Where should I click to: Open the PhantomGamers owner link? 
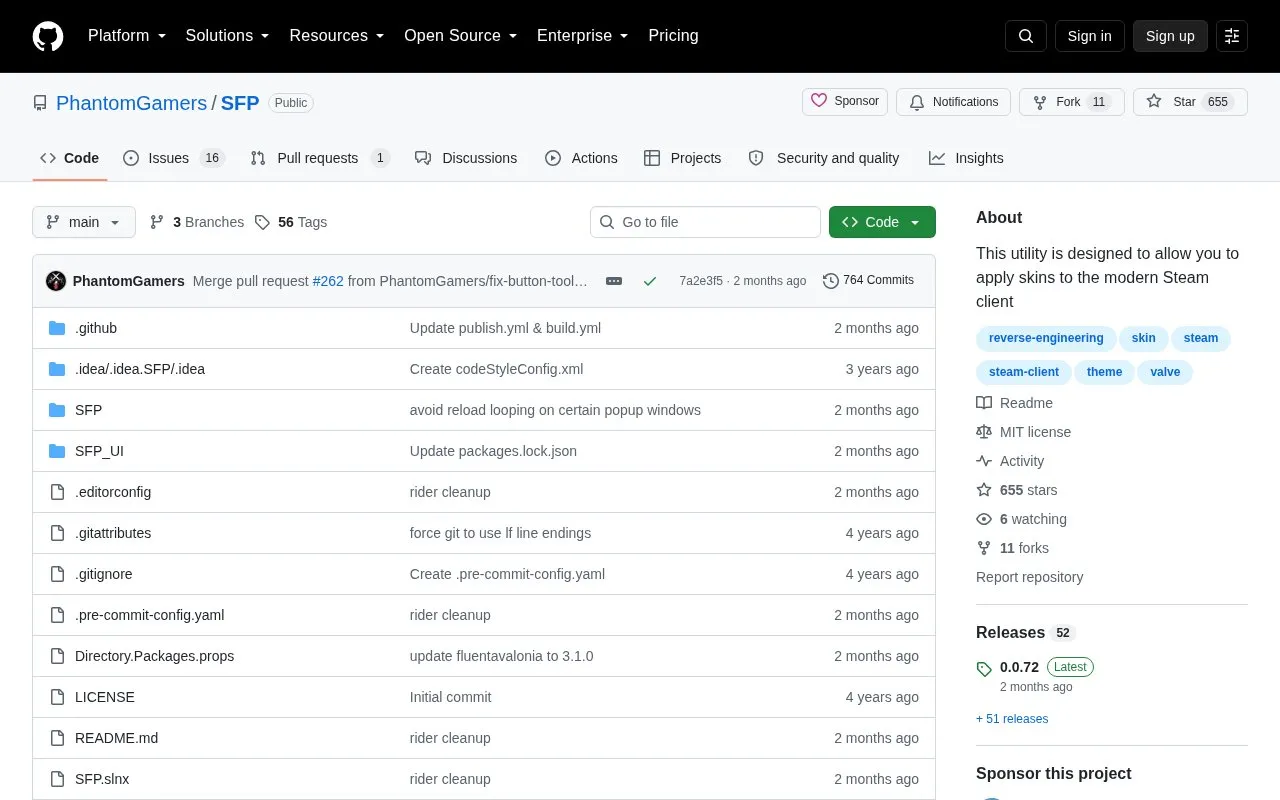[131, 103]
